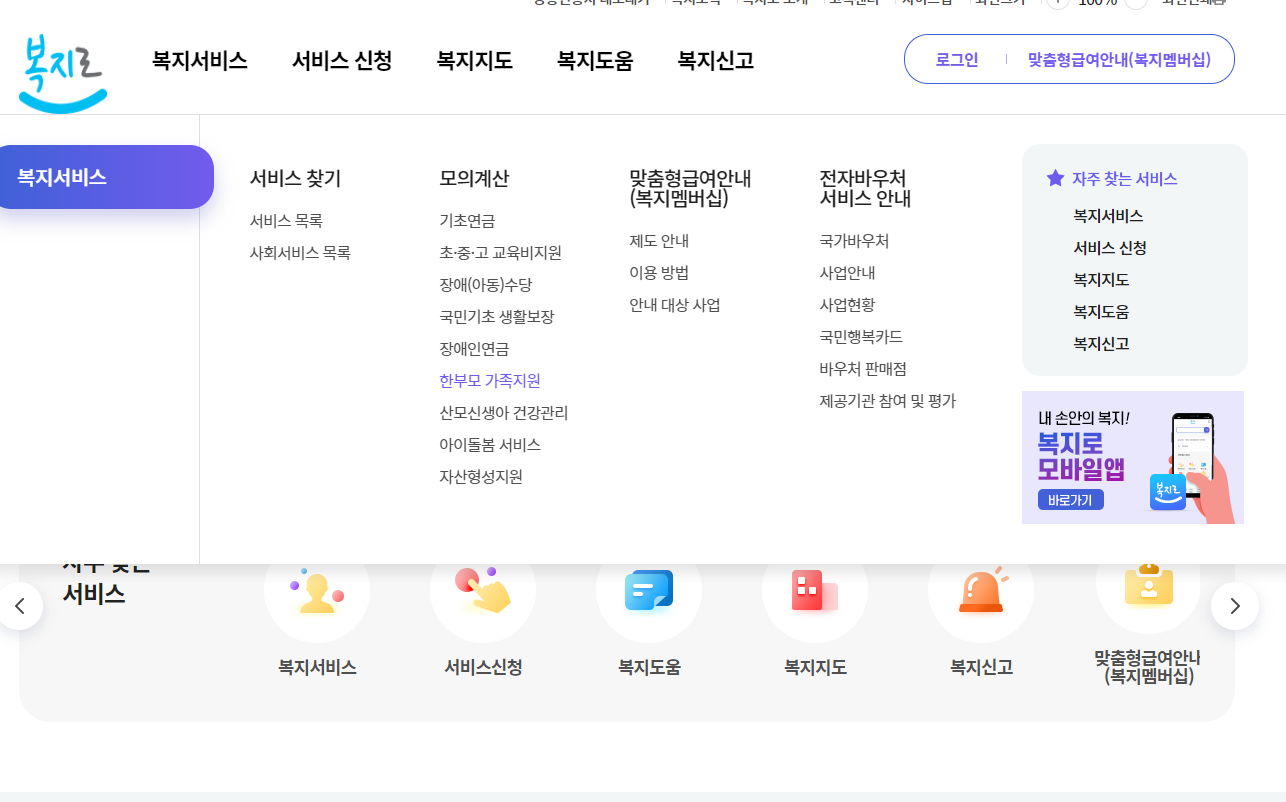This screenshot has height=802, width=1286.
Task: Select the purple 복지서비스 side tab
Action: (105, 177)
